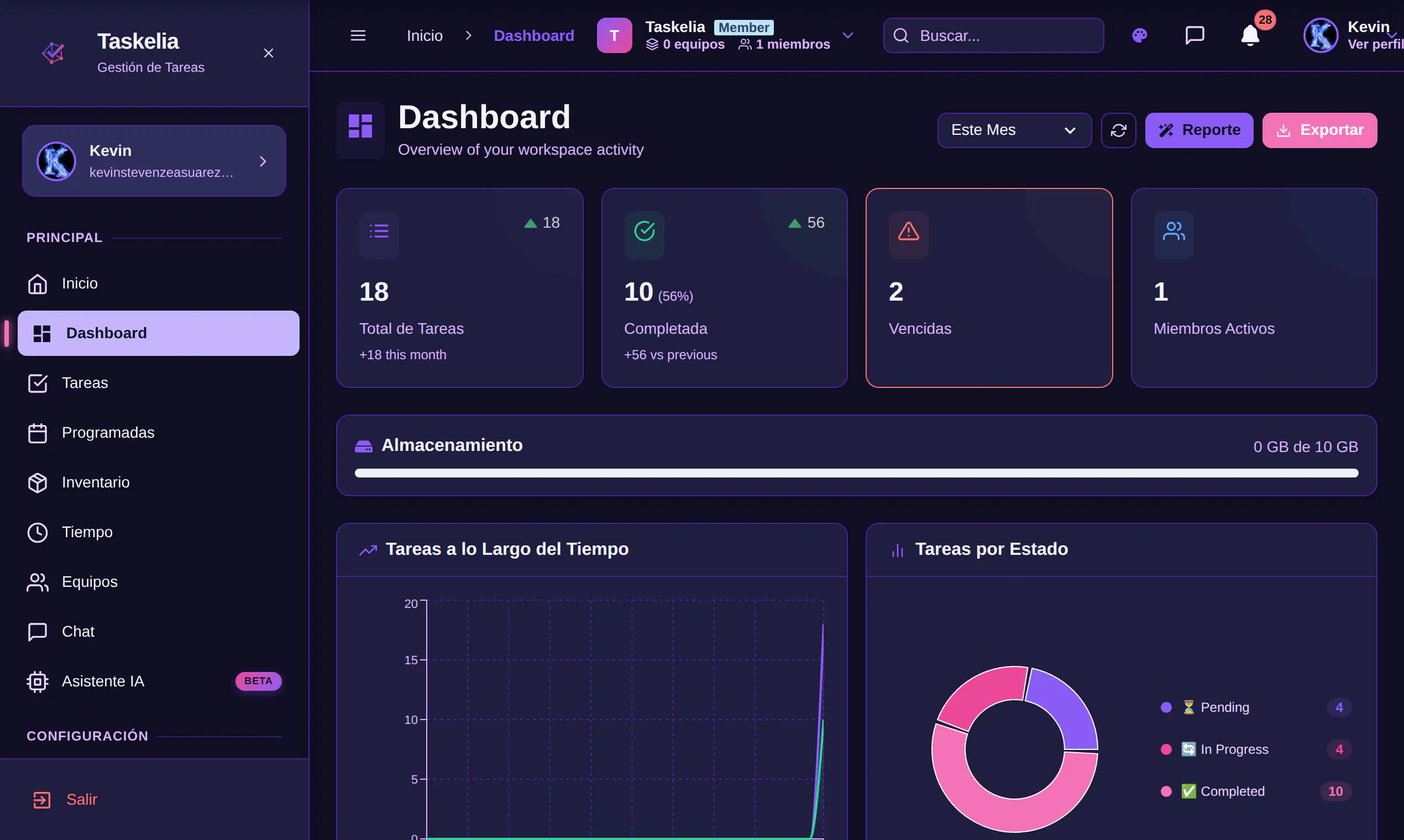Click the trend line icon by Tareas a lo Largo
The image size is (1404, 840).
point(368,550)
